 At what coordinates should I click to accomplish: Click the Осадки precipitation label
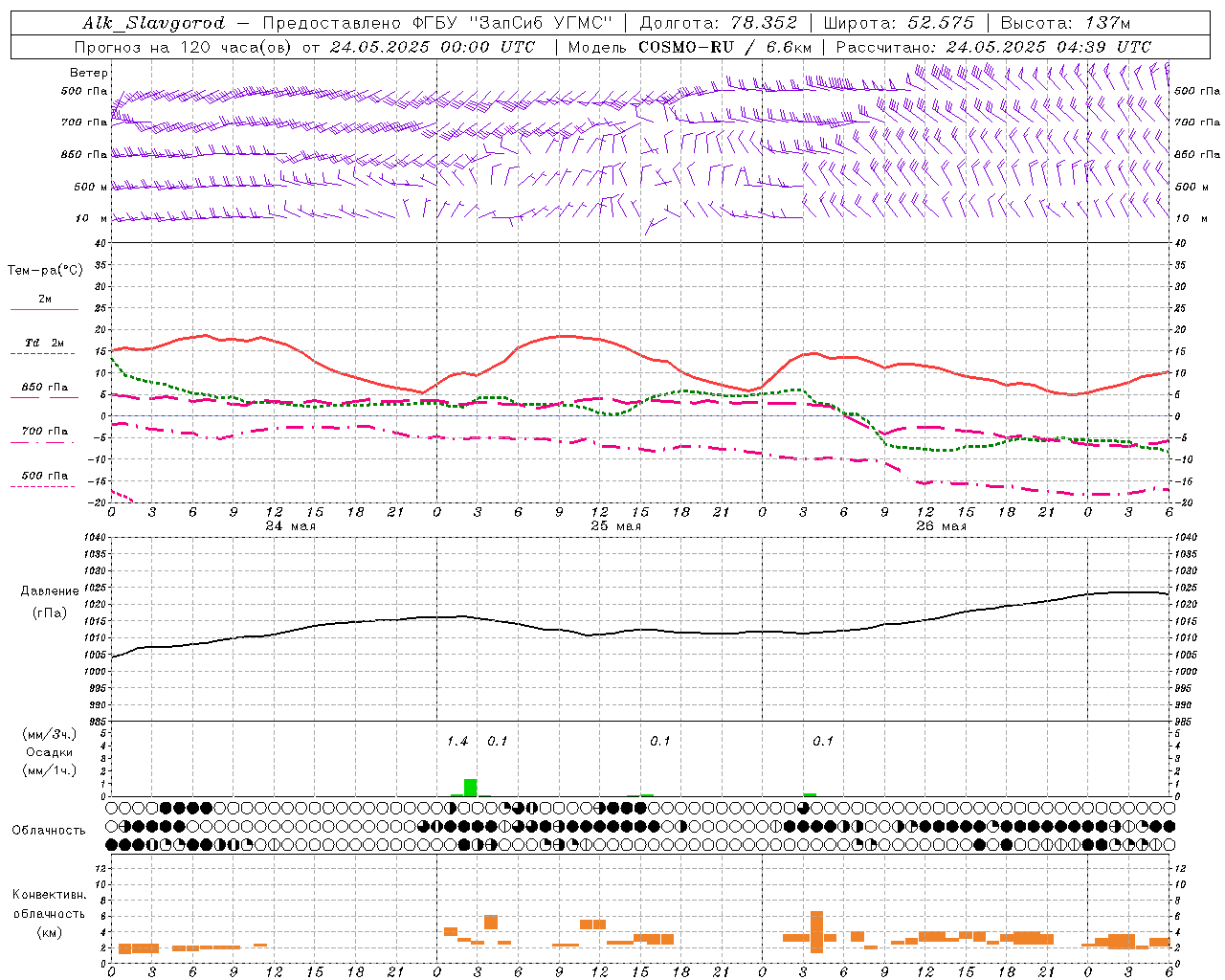click(x=50, y=752)
